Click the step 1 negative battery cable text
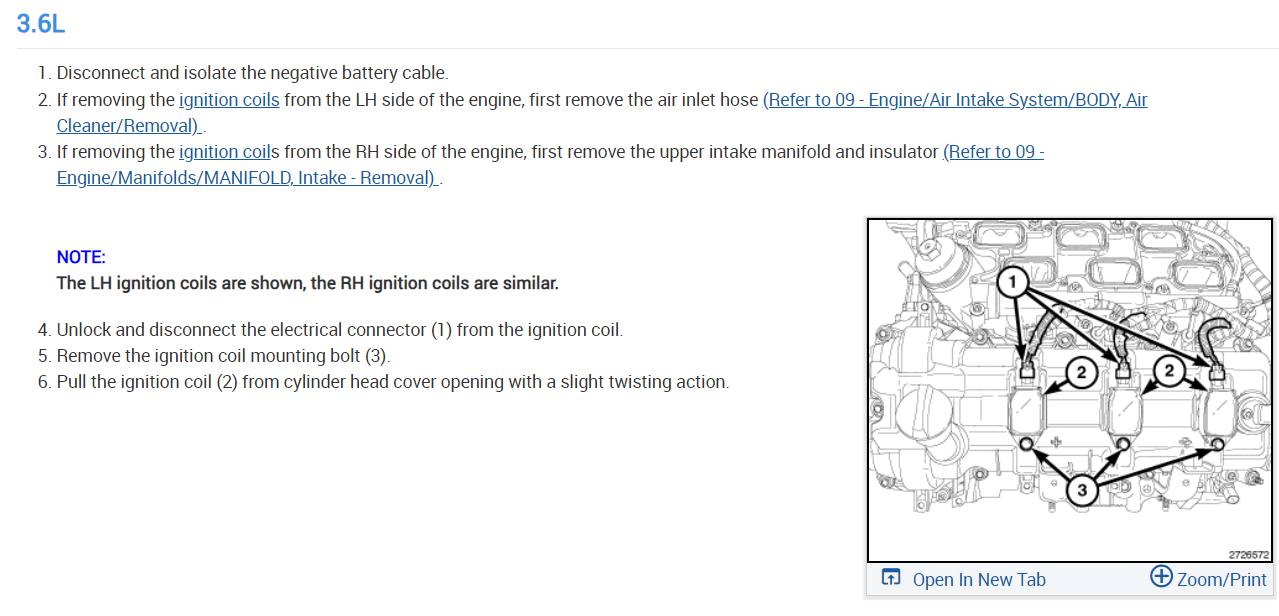The image size is (1279, 616). 252,73
